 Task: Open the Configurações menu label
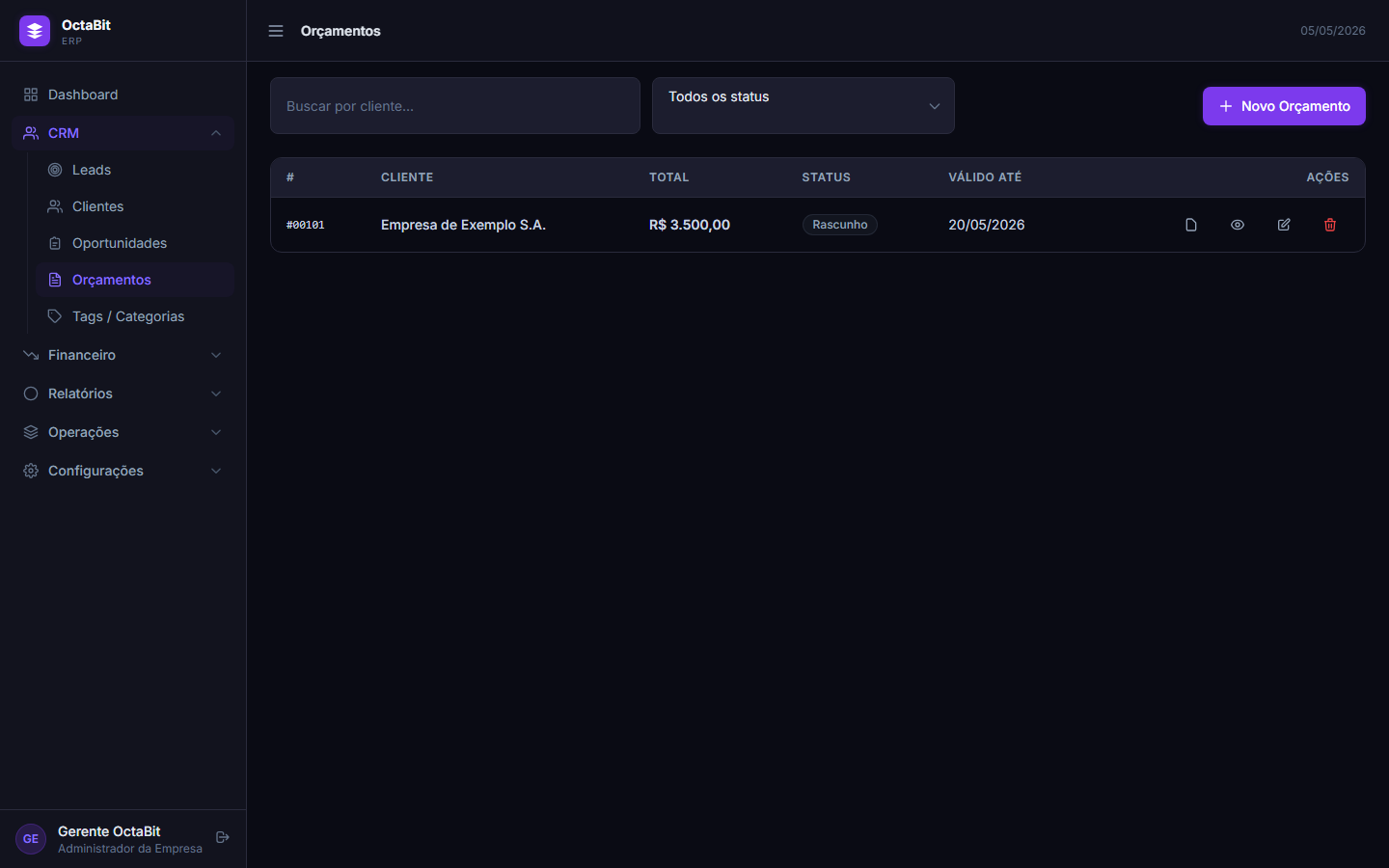(x=95, y=471)
